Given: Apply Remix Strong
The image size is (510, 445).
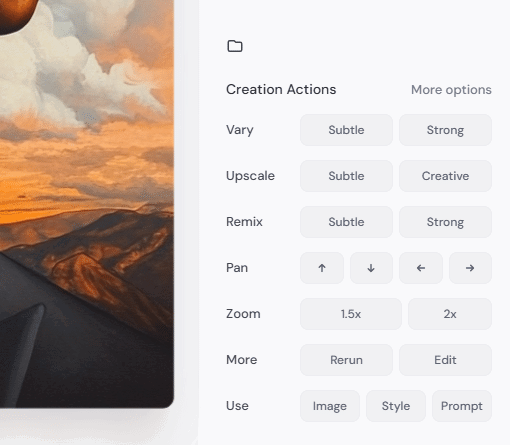Looking at the screenshot, I should pyautogui.click(x=445, y=222).
